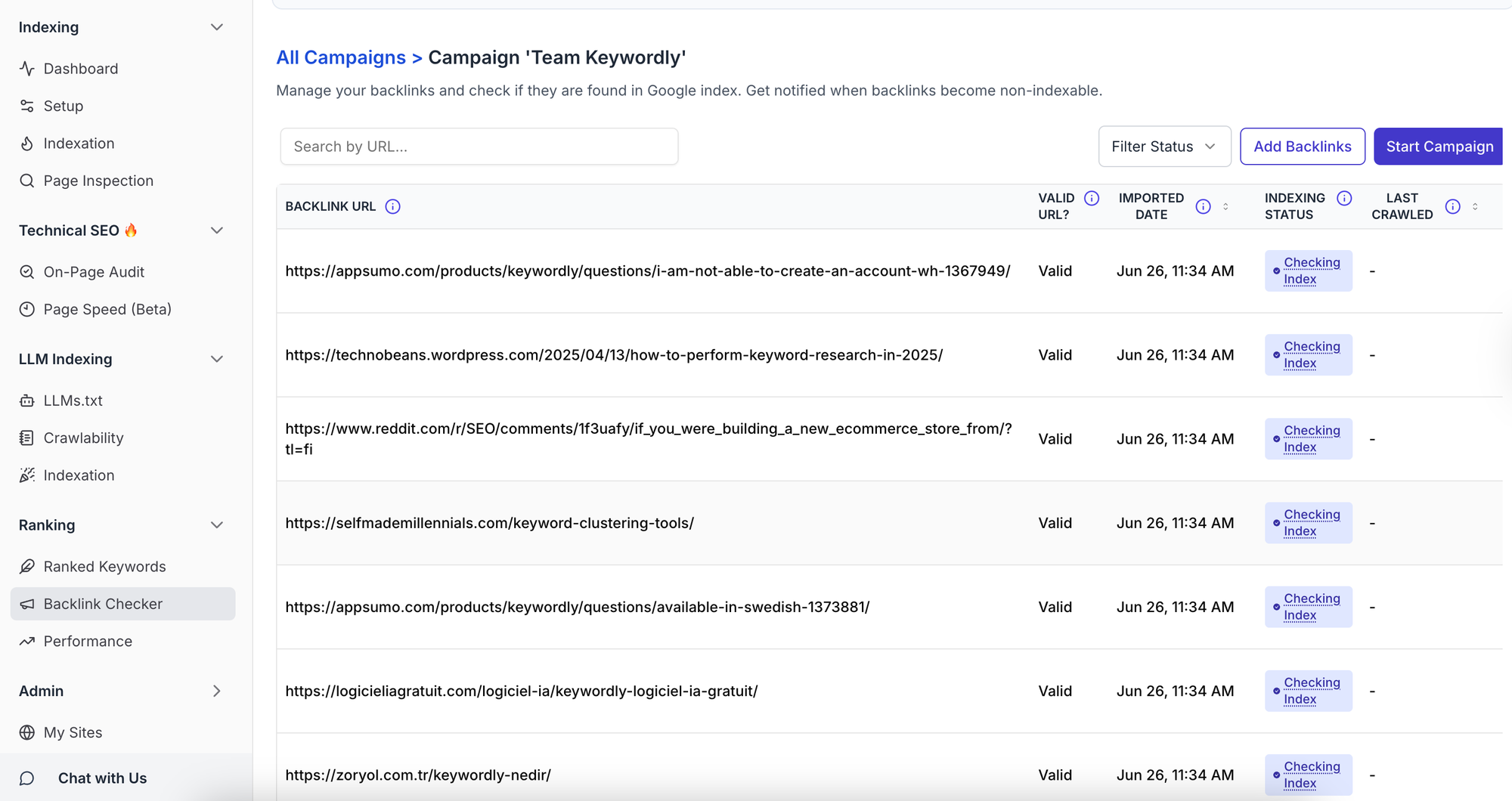The height and width of the screenshot is (801, 1512).
Task: Collapse the LLM Indexing sidebar section
Action: [217, 359]
